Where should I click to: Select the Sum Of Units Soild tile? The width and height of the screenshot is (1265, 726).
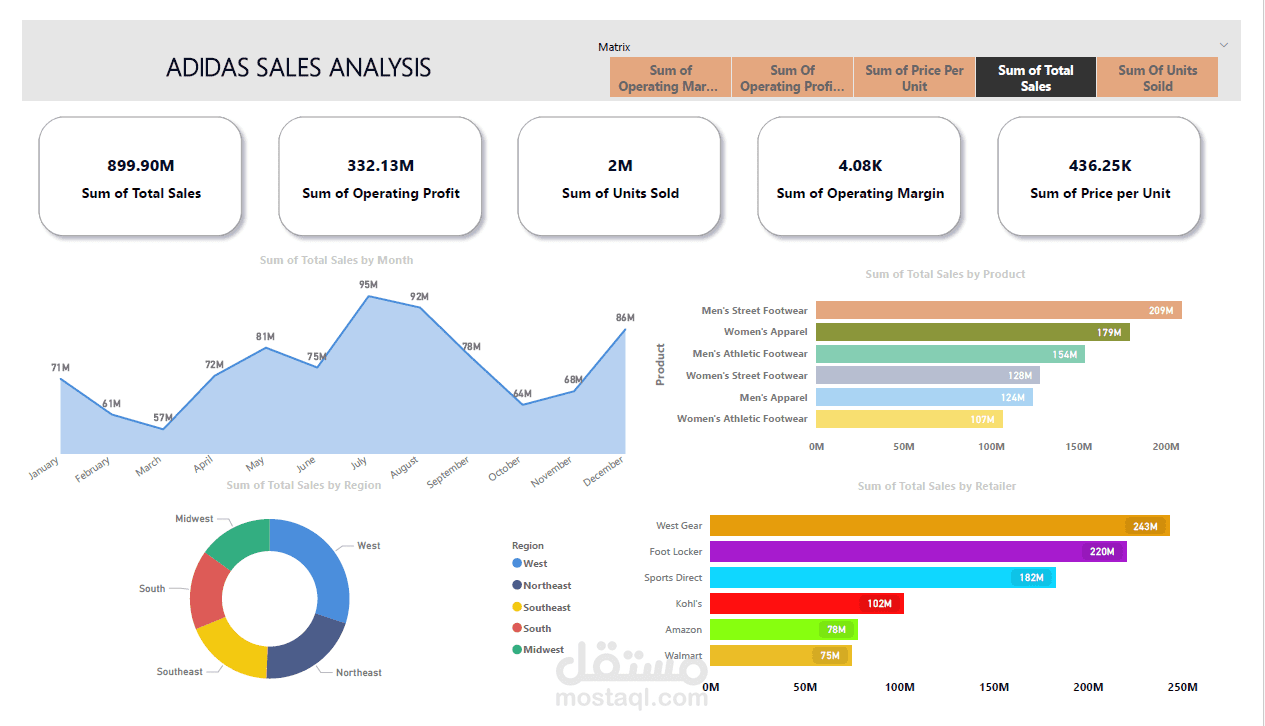point(1157,78)
